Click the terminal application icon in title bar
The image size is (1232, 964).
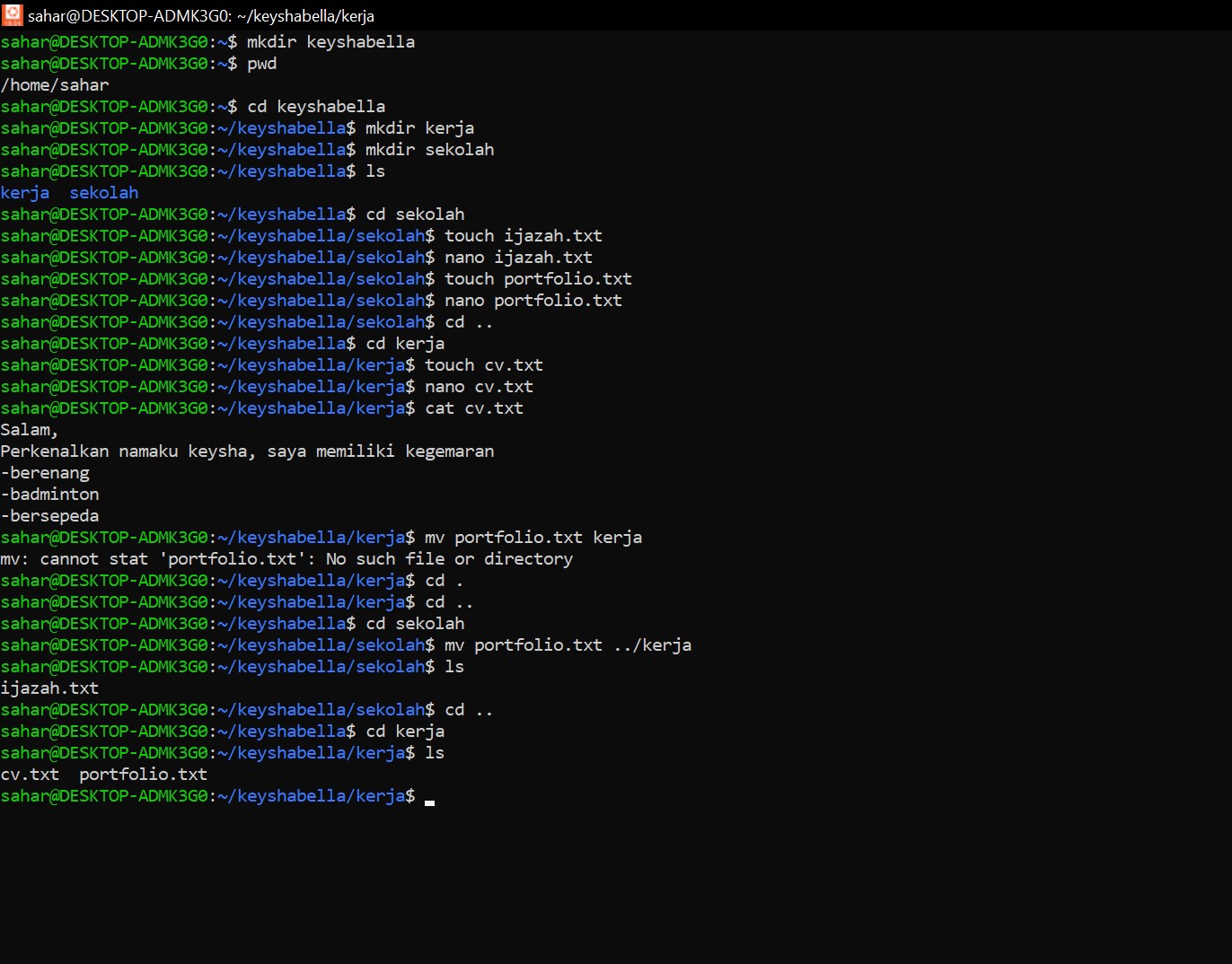(12, 14)
